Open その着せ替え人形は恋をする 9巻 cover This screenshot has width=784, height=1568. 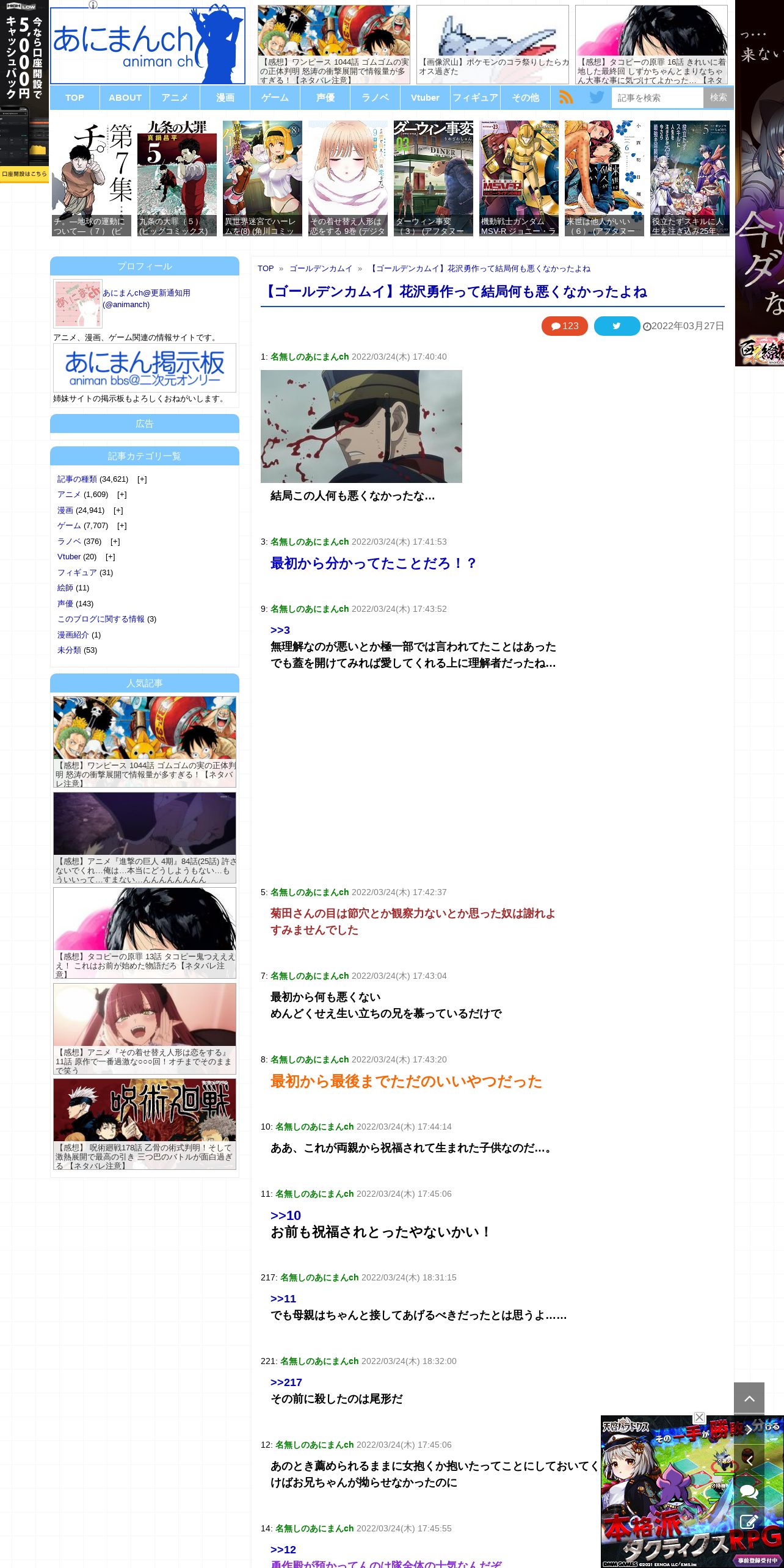pos(348,178)
